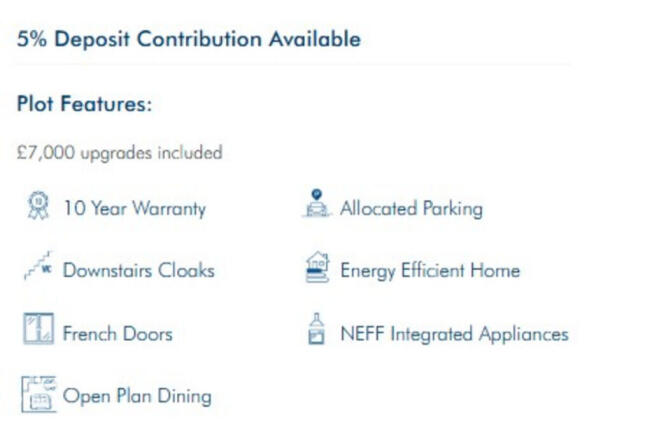Viewport: 652px width, 437px height.
Task: Click the Downstairs Cloaks label
Action: [x=139, y=271]
